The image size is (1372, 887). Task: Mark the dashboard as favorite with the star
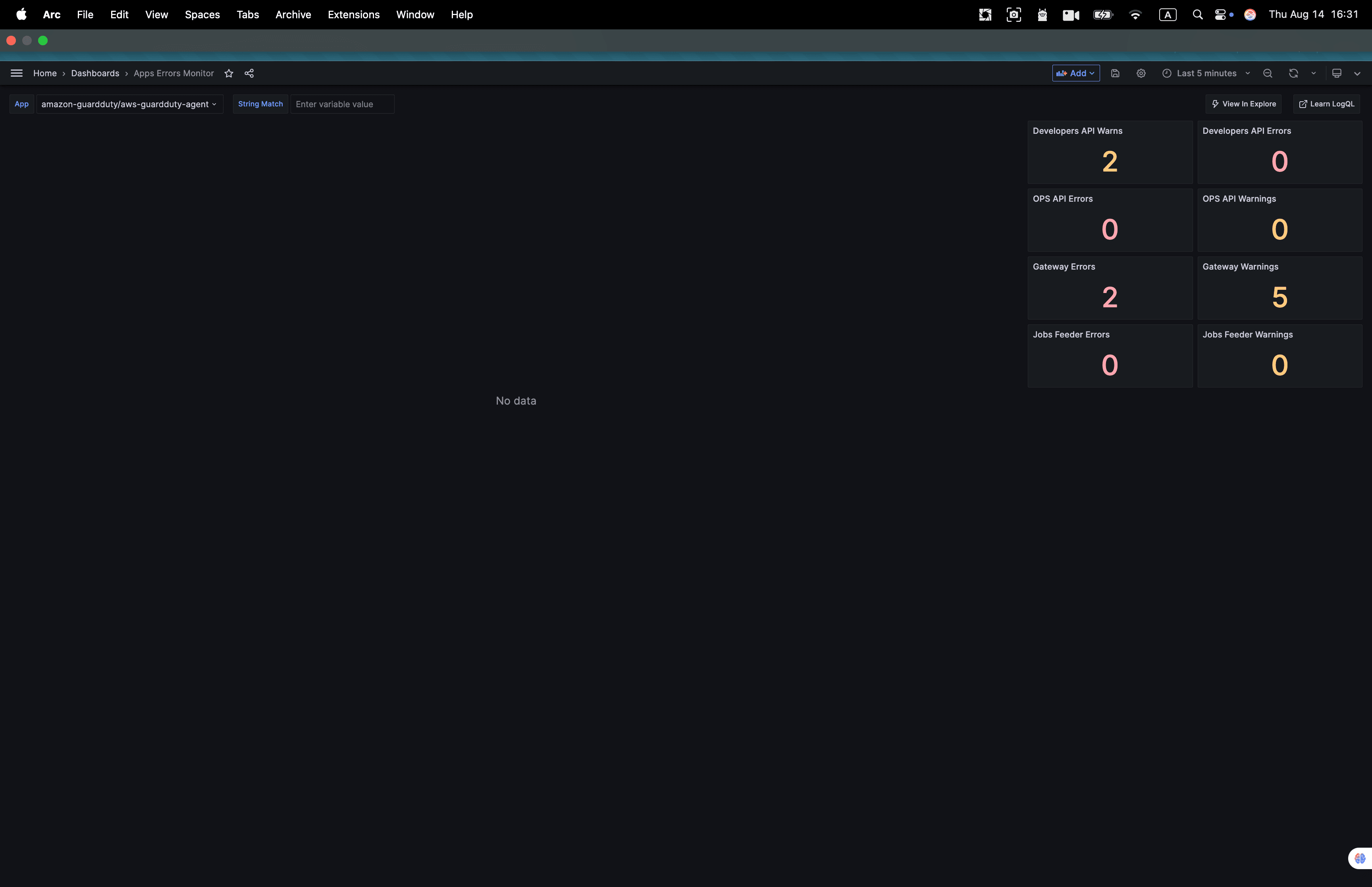coord(229,73)
